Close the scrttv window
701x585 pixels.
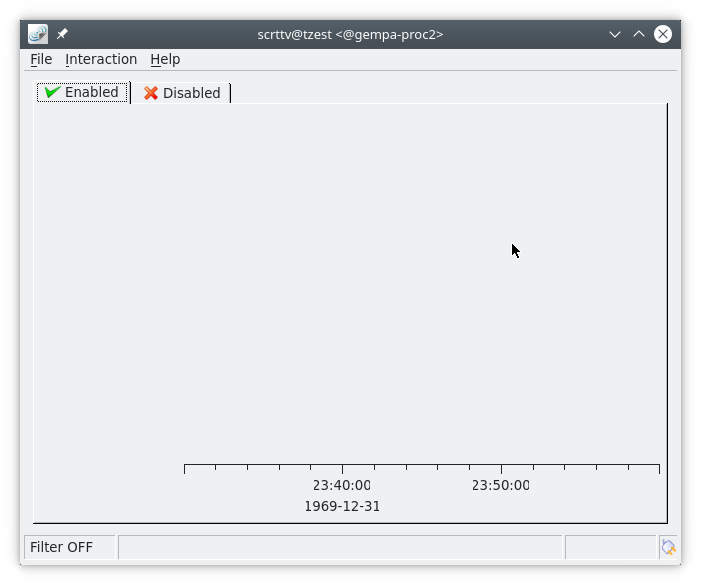663,34
